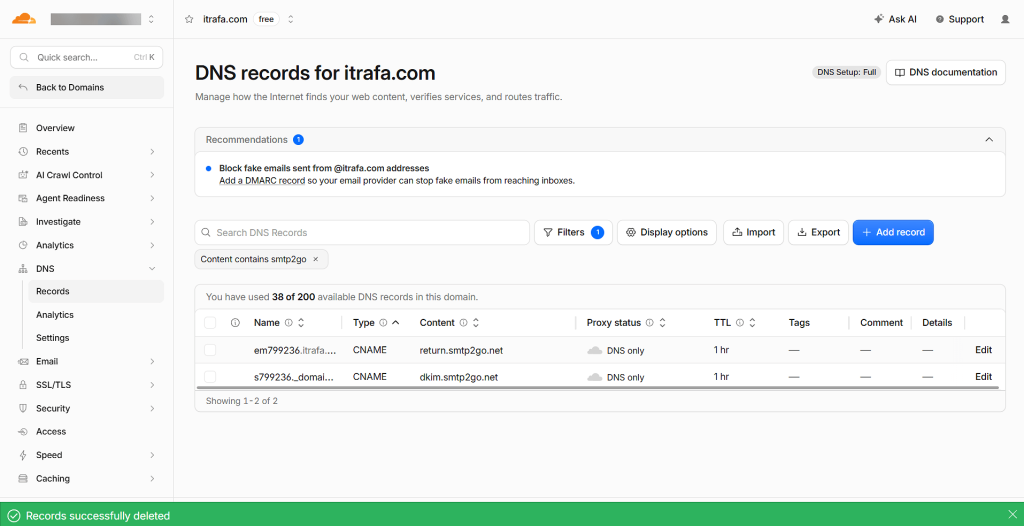Collapse the Recommendations panel
1024x526 pixels.
[989, 140]
